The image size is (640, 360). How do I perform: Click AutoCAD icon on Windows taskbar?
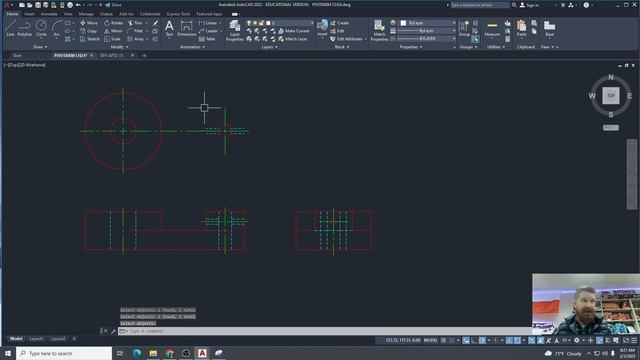point(202,353)
